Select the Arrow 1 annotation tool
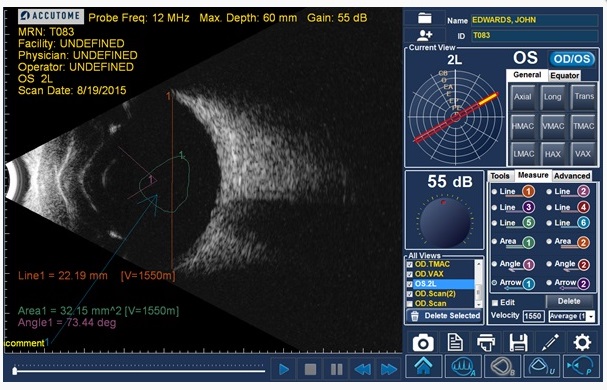 pos(513,283)
